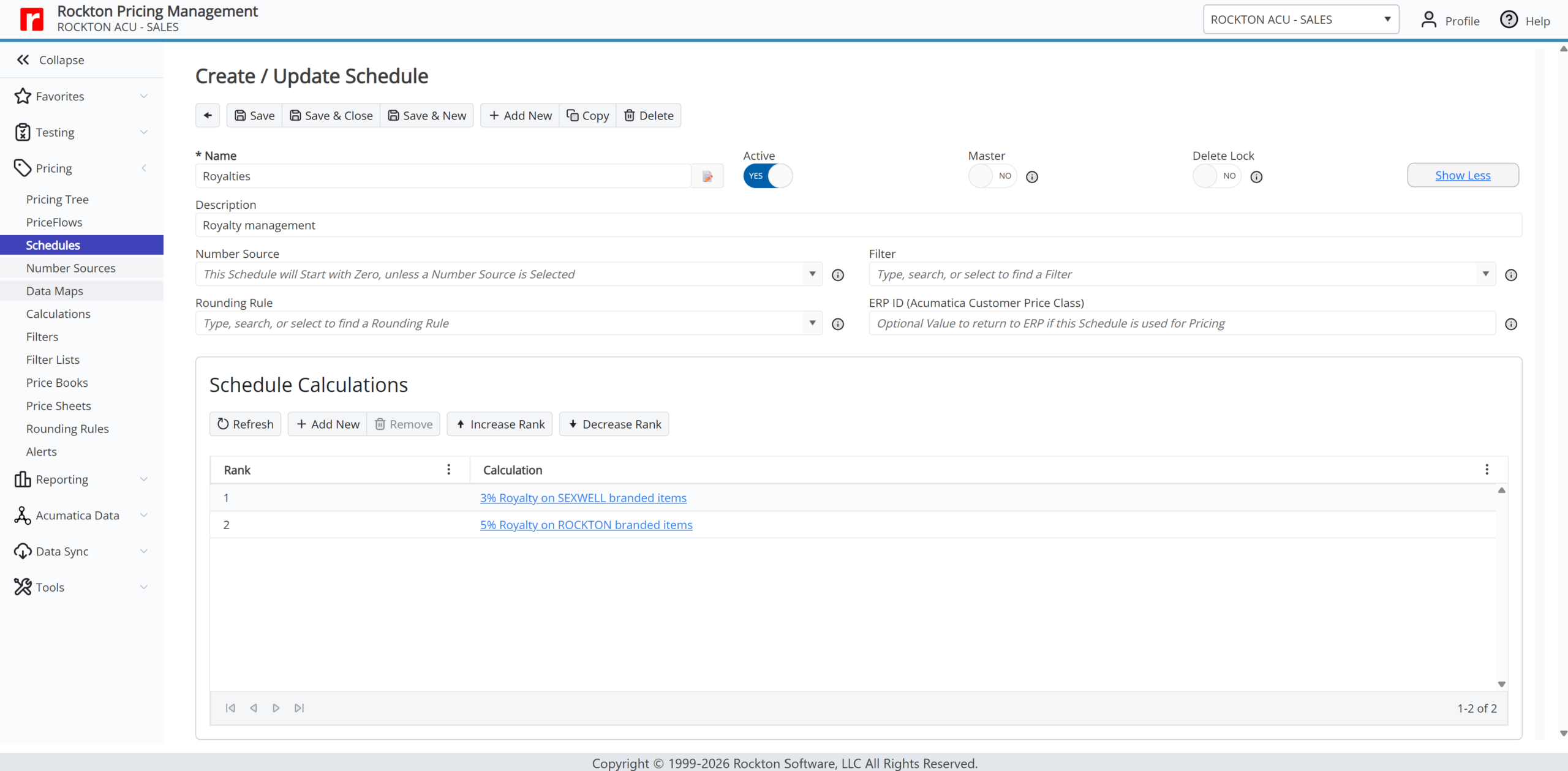
Task: Expand the Data Sync menu chevron
Action: click(144, 551)
